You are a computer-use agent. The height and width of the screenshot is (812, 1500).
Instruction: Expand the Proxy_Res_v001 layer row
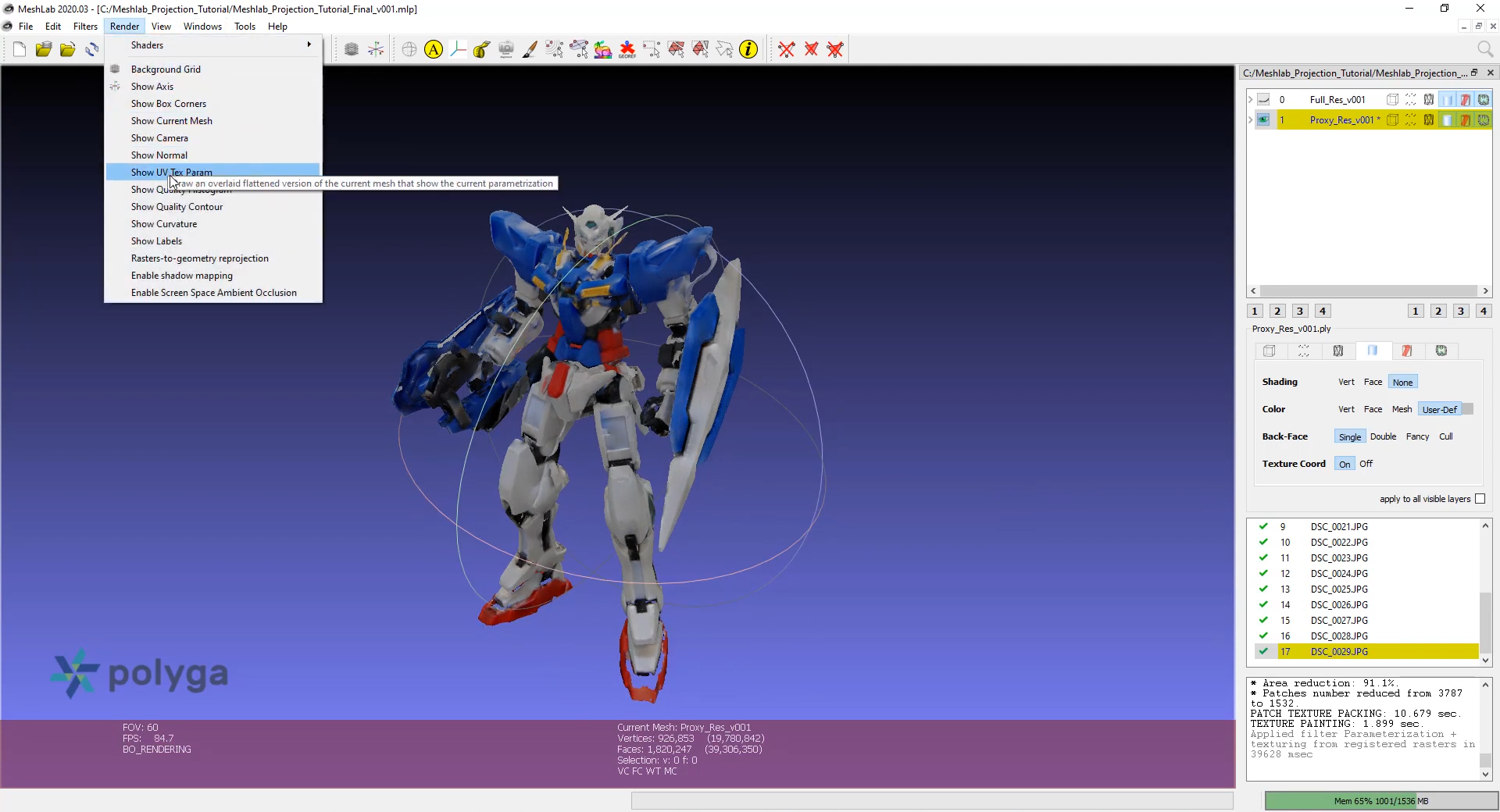click(x=1251, y=119)
